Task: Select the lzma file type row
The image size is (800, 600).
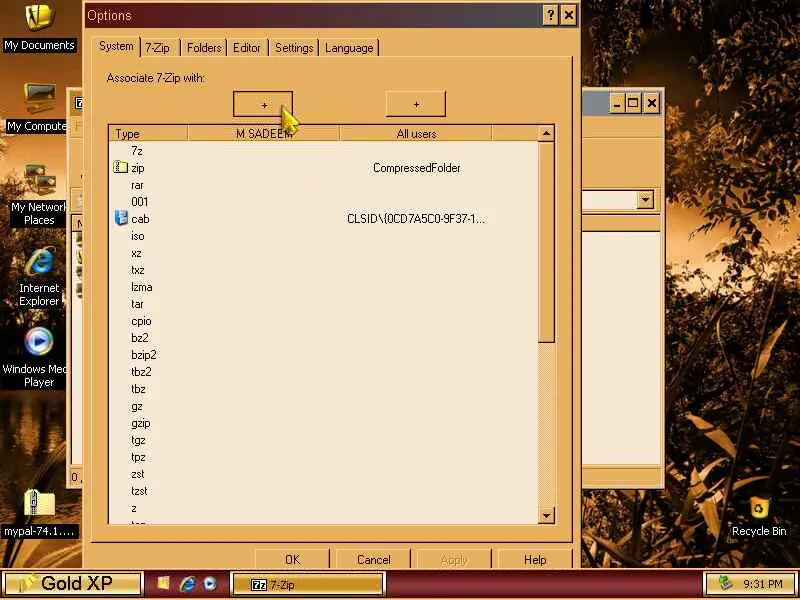Action: [323, 287]
